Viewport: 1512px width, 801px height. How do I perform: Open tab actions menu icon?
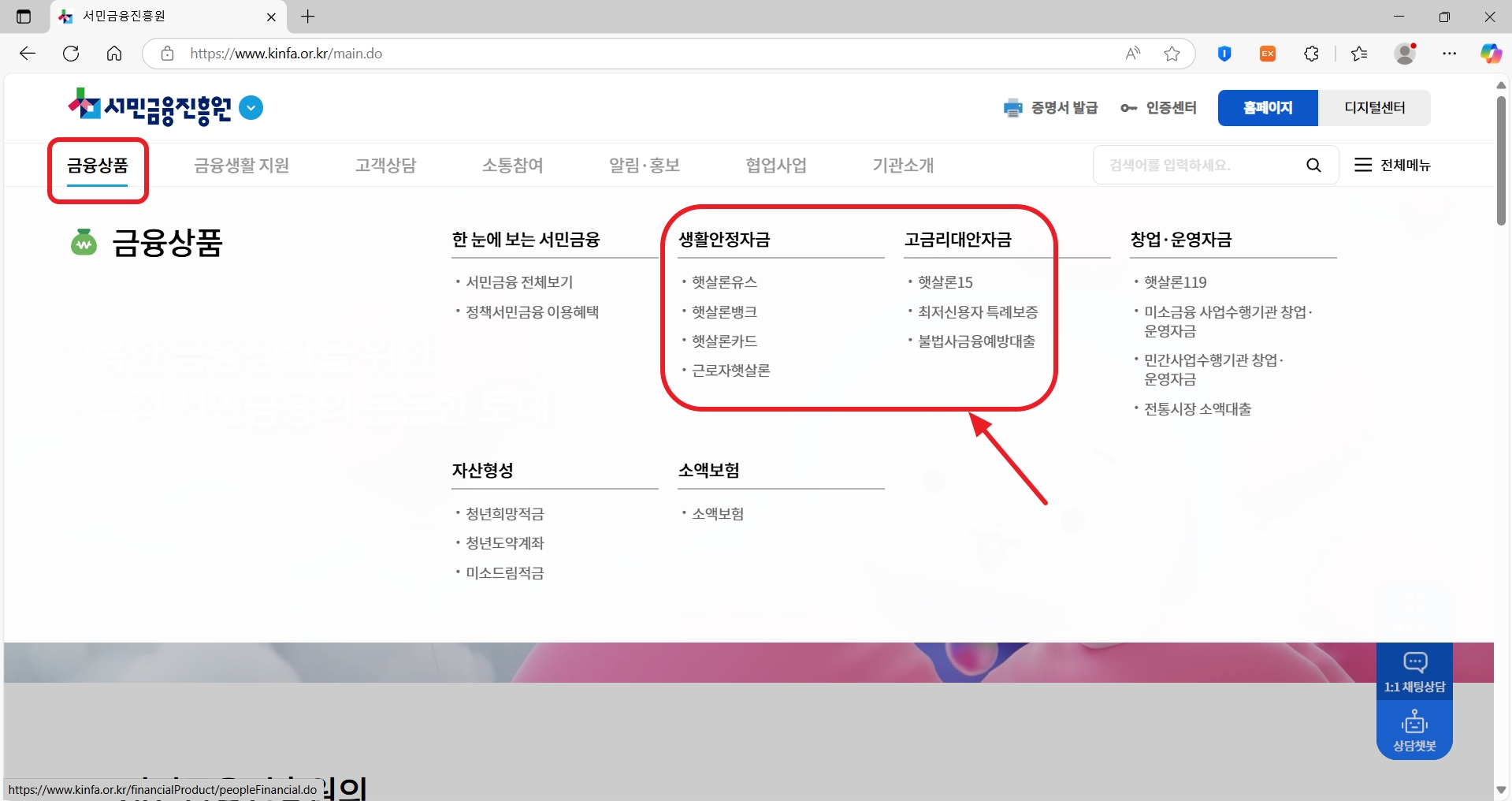(24, 17)
